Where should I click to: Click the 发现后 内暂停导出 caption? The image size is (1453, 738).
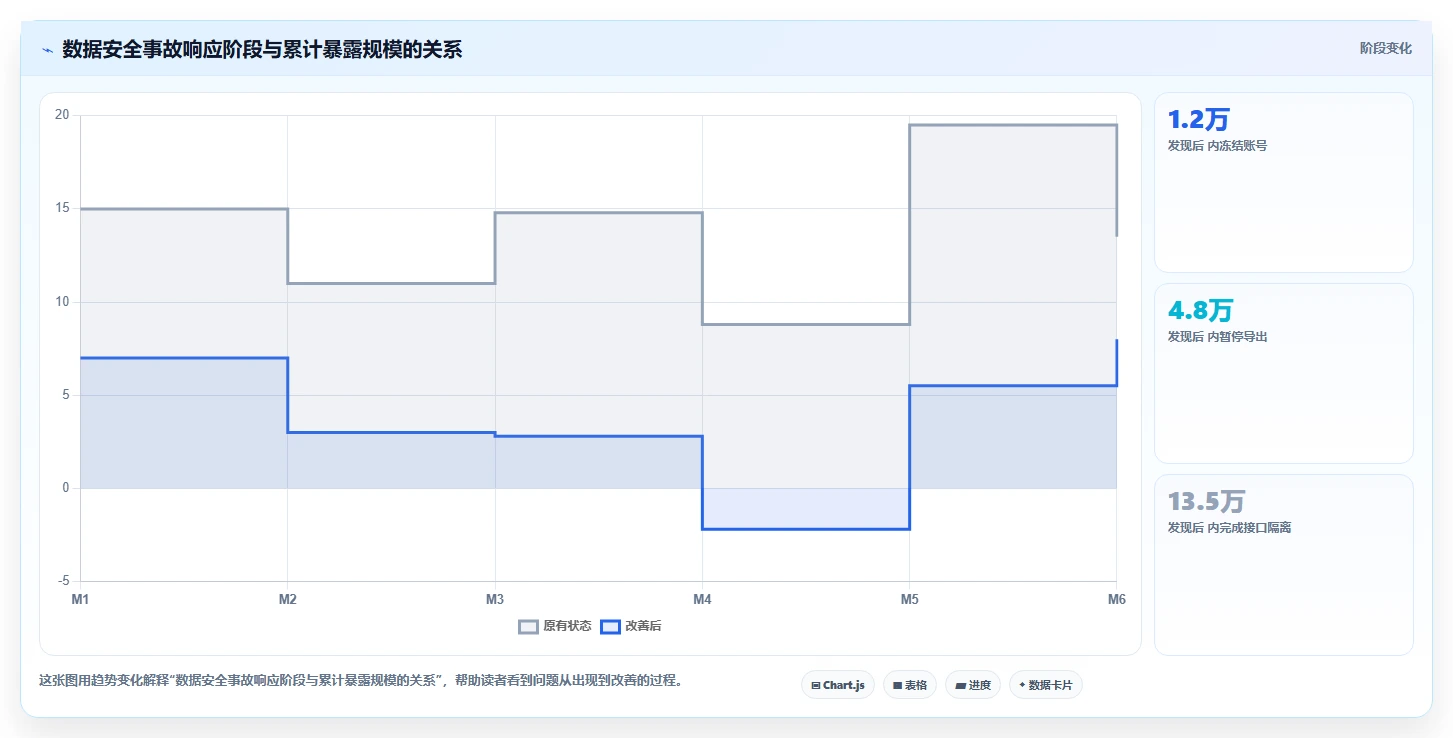[x=1217, y=337]
